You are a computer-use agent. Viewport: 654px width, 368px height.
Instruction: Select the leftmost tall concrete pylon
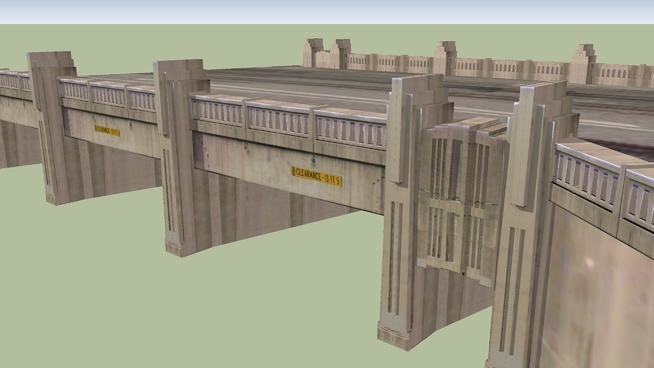(x=52, y=127)
